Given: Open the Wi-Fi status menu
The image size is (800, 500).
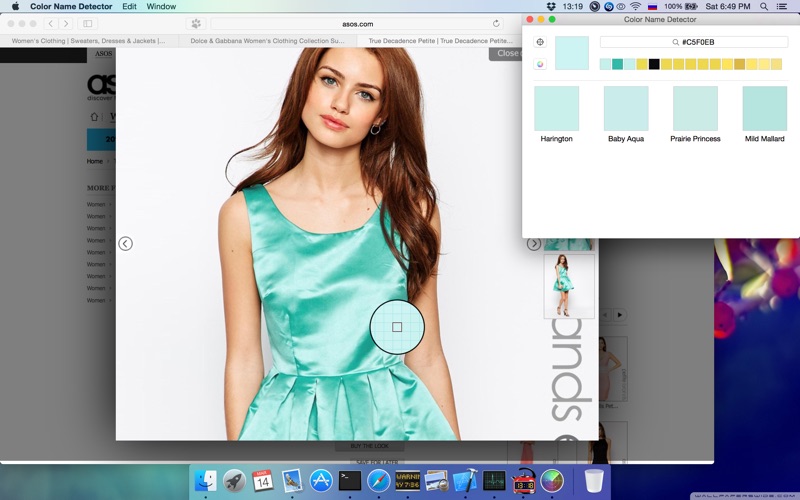Looking at the screenshot, I should pyautogui.click(x=635, y=7).
